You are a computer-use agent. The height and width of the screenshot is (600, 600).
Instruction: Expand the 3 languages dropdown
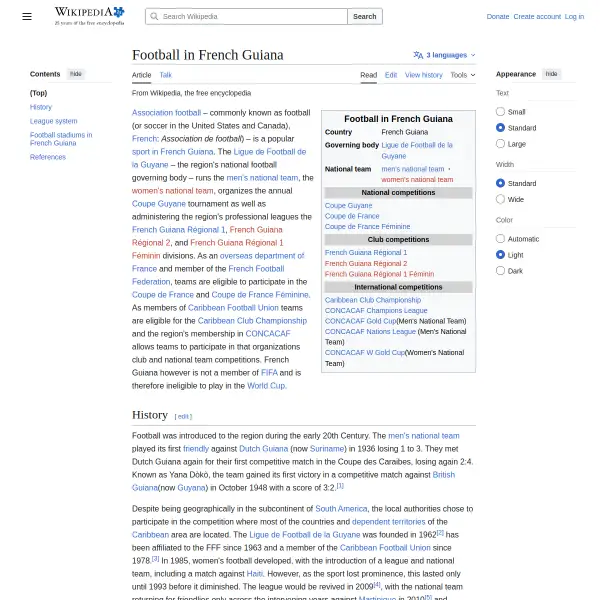tap(444, 55)
